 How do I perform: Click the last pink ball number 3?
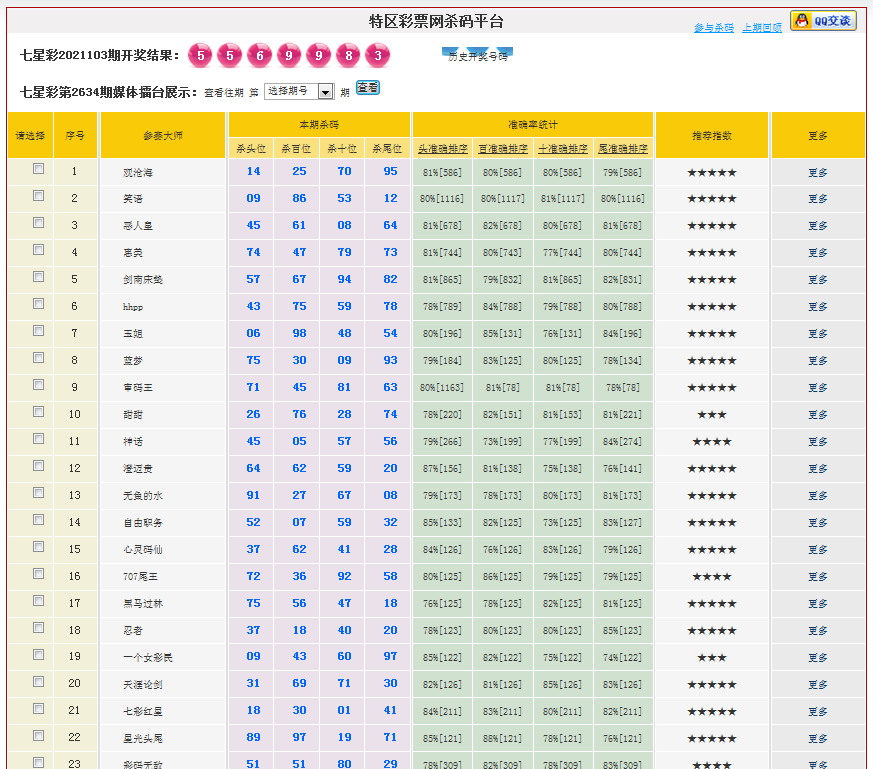coord(377,55)
